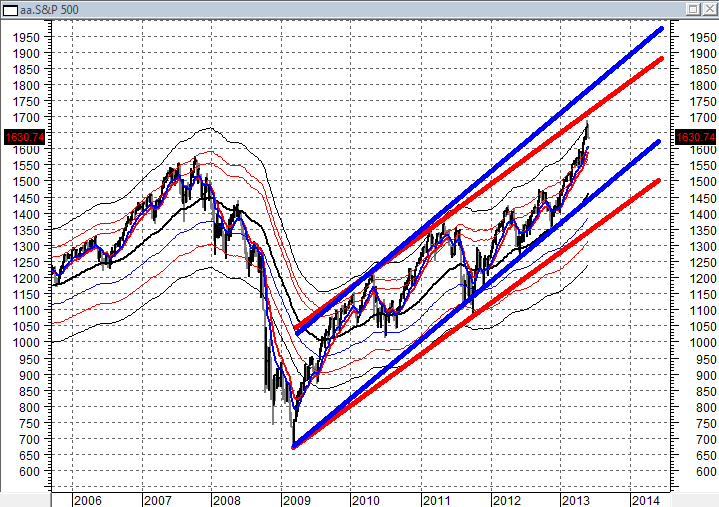
Task: Click the 2013 year label on time axis
Action: click(575, 500)
